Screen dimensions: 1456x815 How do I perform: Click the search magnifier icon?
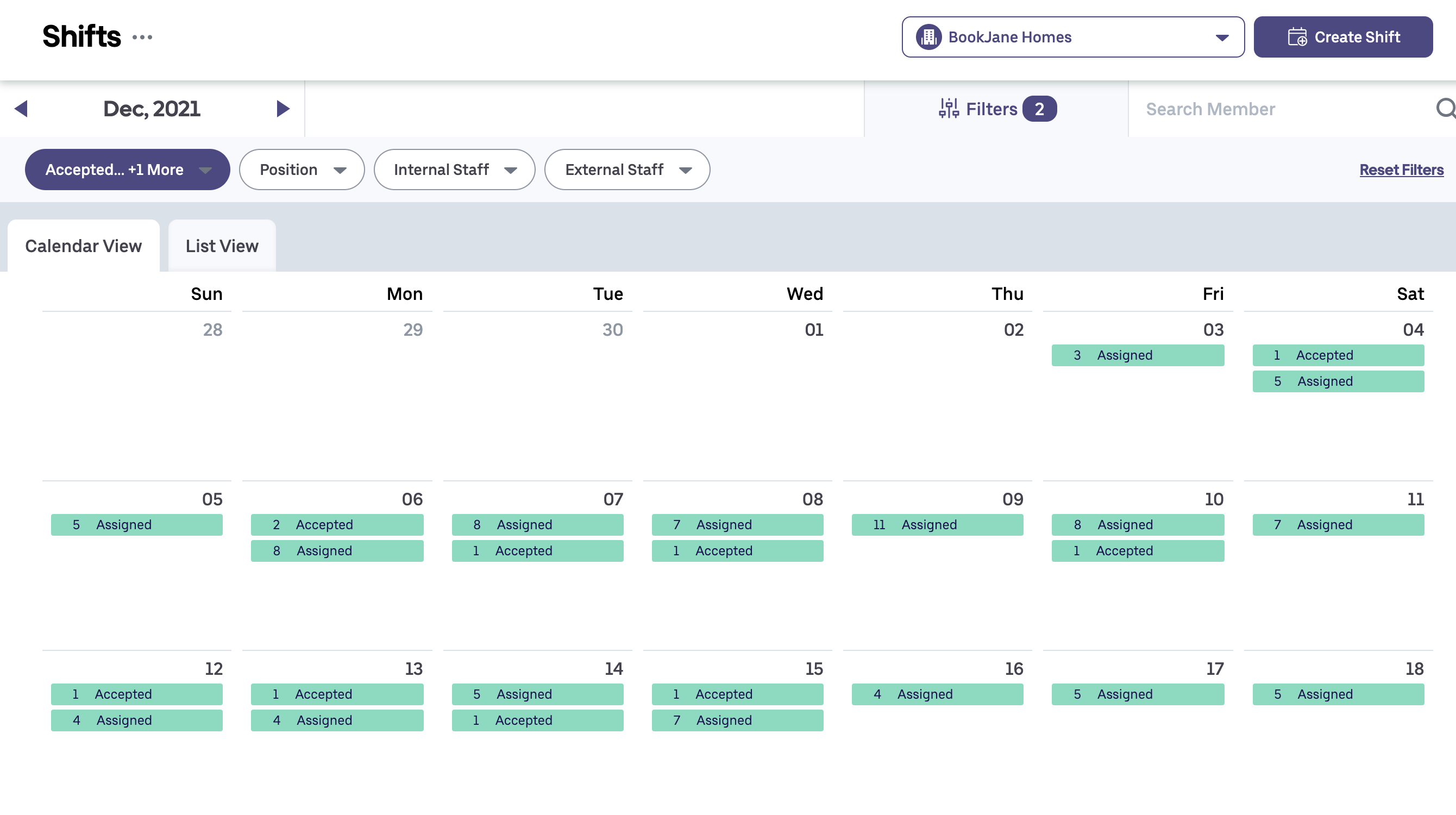pos(1445,108)
